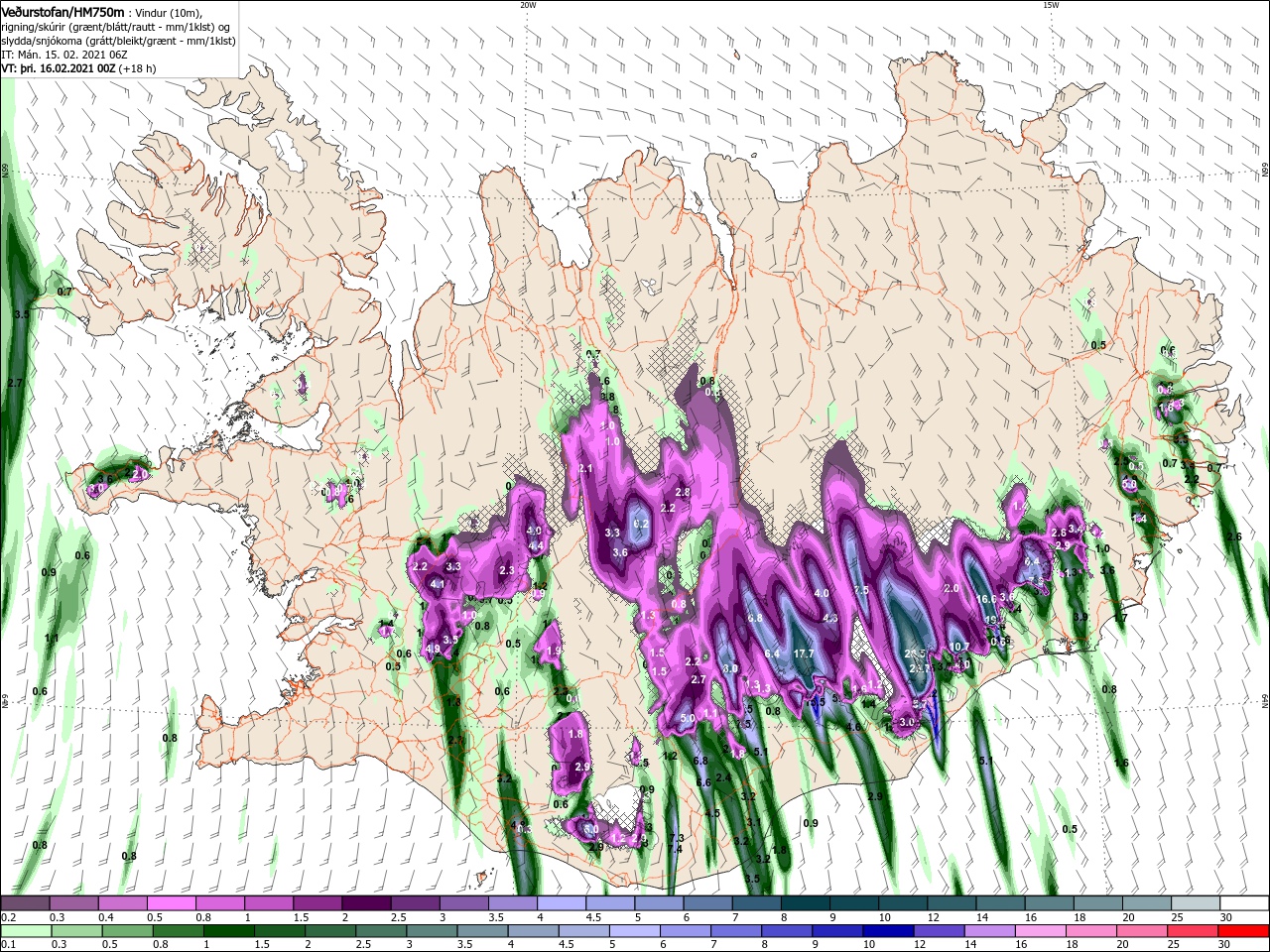This screenshot has height=952, width=1270.
Task: Click the 4.1 snowfall value in the west
Action: tap(437, 585)
